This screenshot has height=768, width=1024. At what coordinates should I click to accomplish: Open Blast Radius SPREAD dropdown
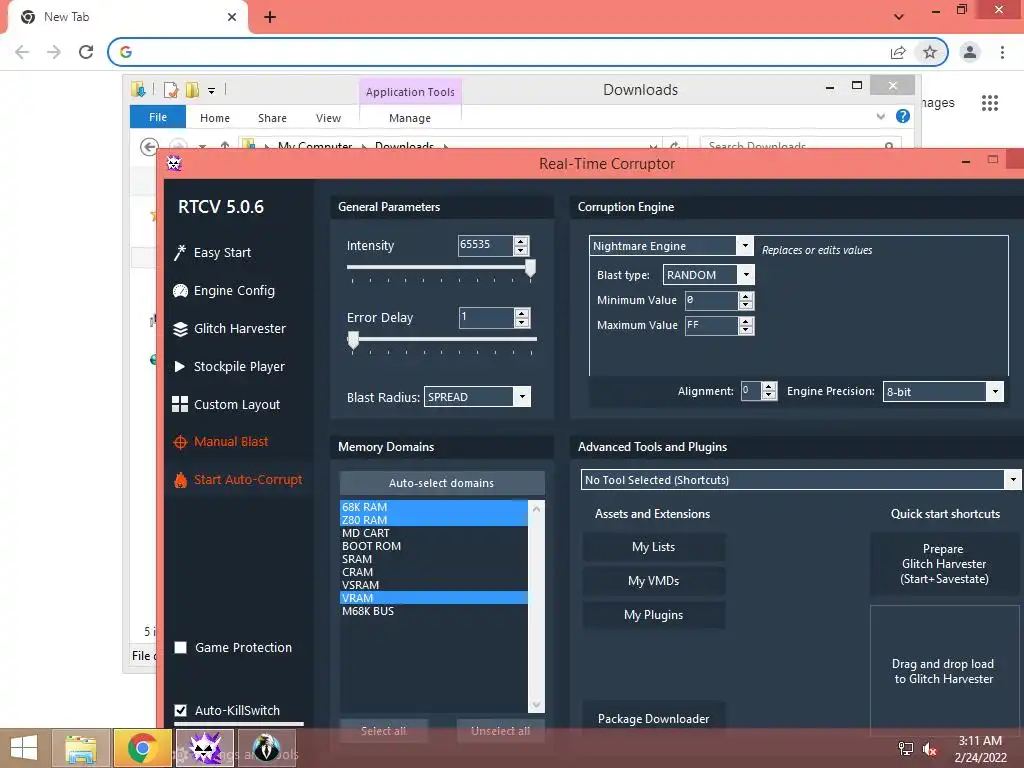(x=522, y=396)
